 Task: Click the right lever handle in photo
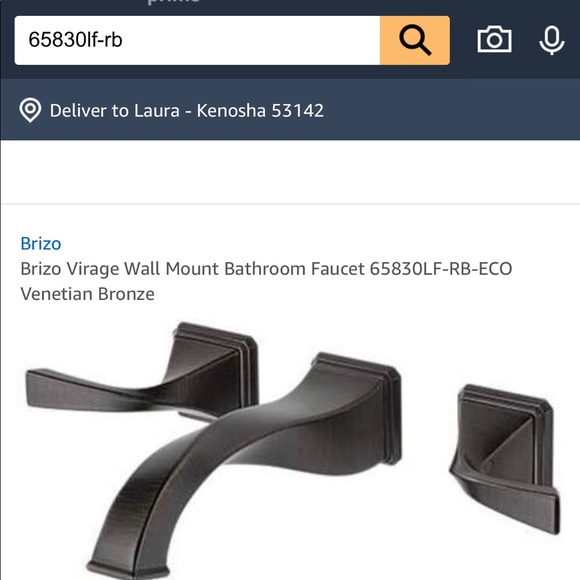505,459
